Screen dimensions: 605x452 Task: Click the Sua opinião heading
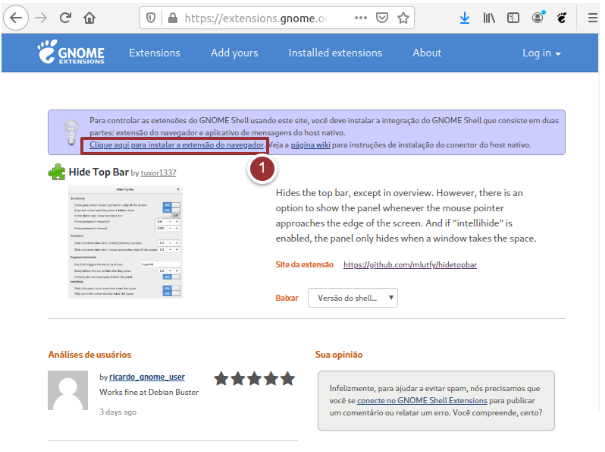[339, 355]
